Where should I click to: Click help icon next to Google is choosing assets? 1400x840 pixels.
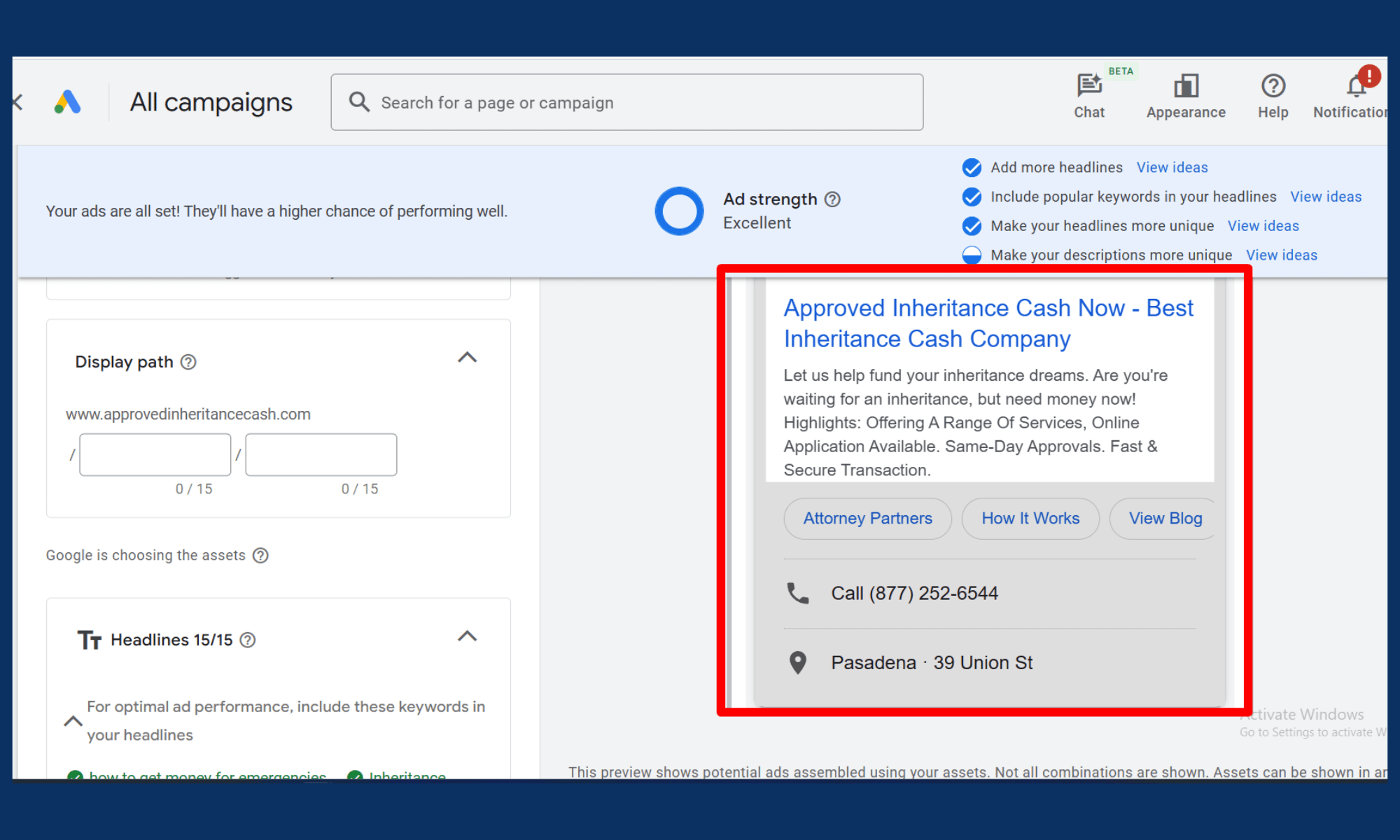(x=260, y=555)
